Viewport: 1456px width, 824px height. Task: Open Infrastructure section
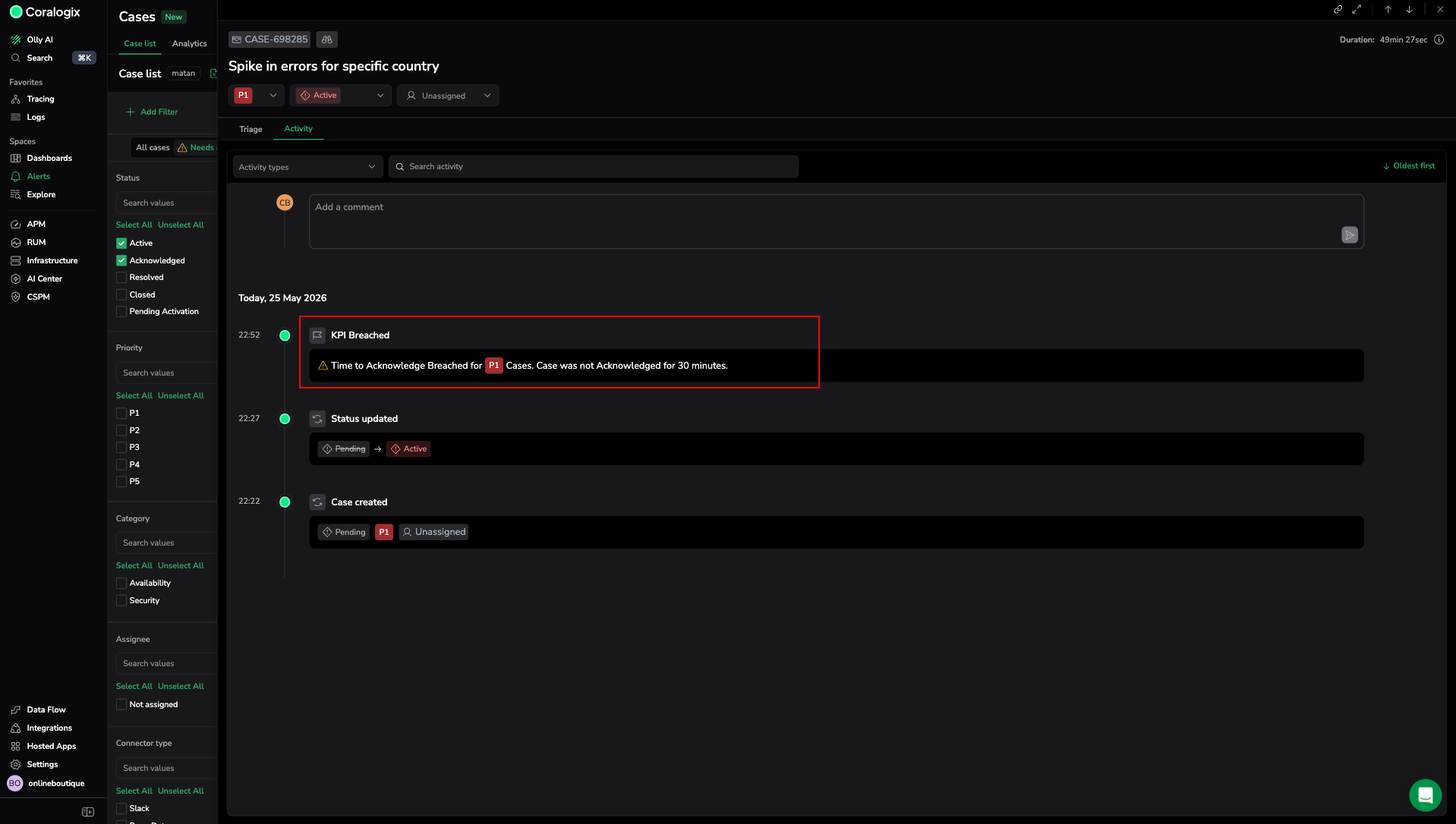[44, 260]
